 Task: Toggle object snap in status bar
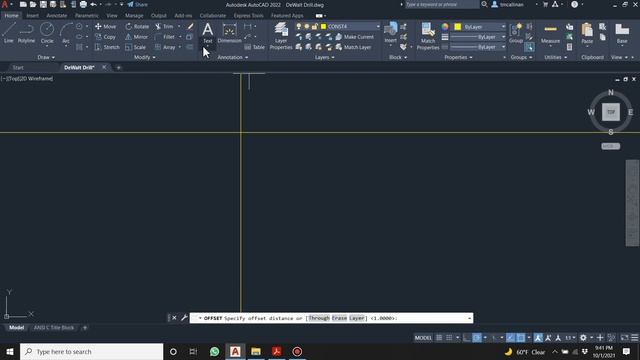click(521, 338)
